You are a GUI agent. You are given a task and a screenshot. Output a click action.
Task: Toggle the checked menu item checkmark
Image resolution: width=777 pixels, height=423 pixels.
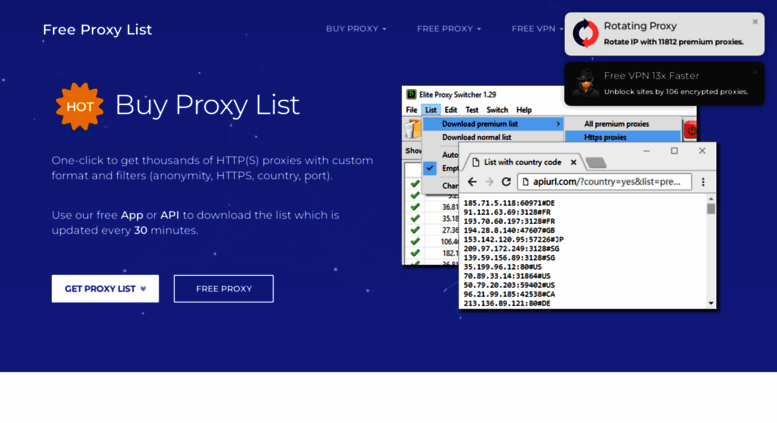click(430, 168)
